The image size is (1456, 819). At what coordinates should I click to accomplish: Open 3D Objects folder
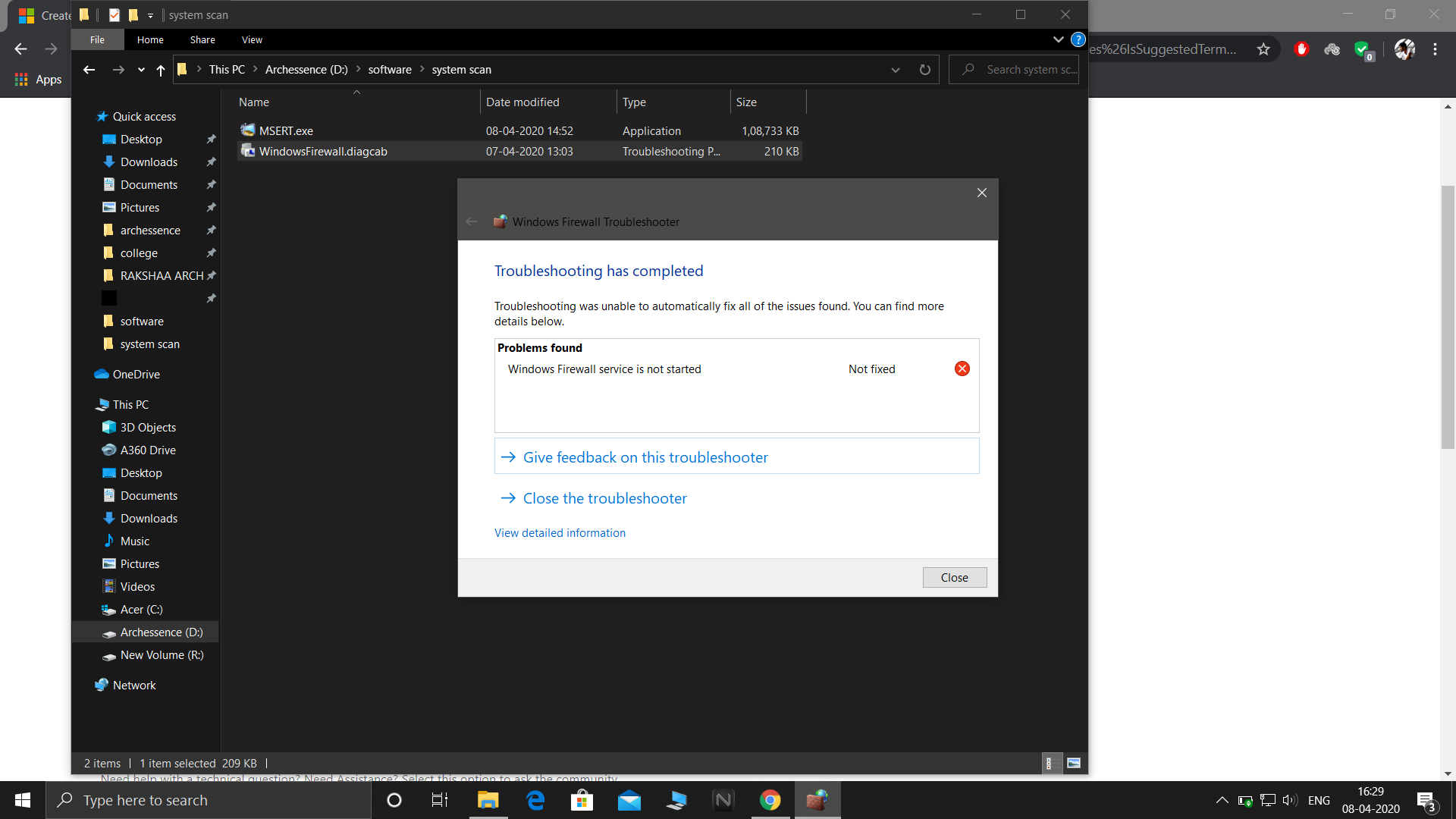(148, 427)
